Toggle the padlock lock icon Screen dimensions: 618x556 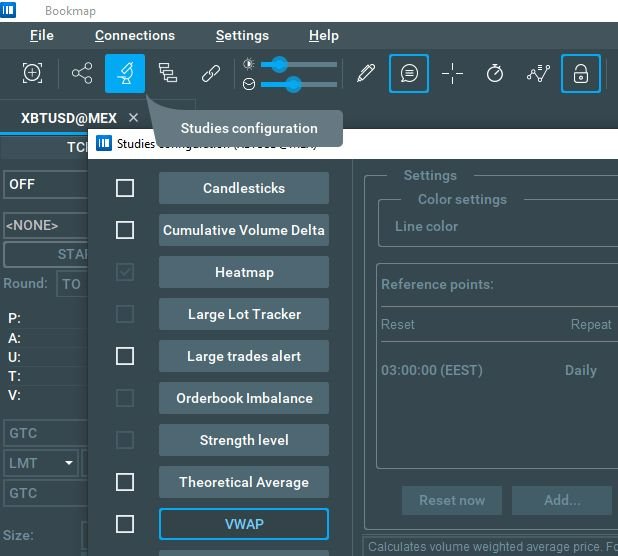click(581, 73)
